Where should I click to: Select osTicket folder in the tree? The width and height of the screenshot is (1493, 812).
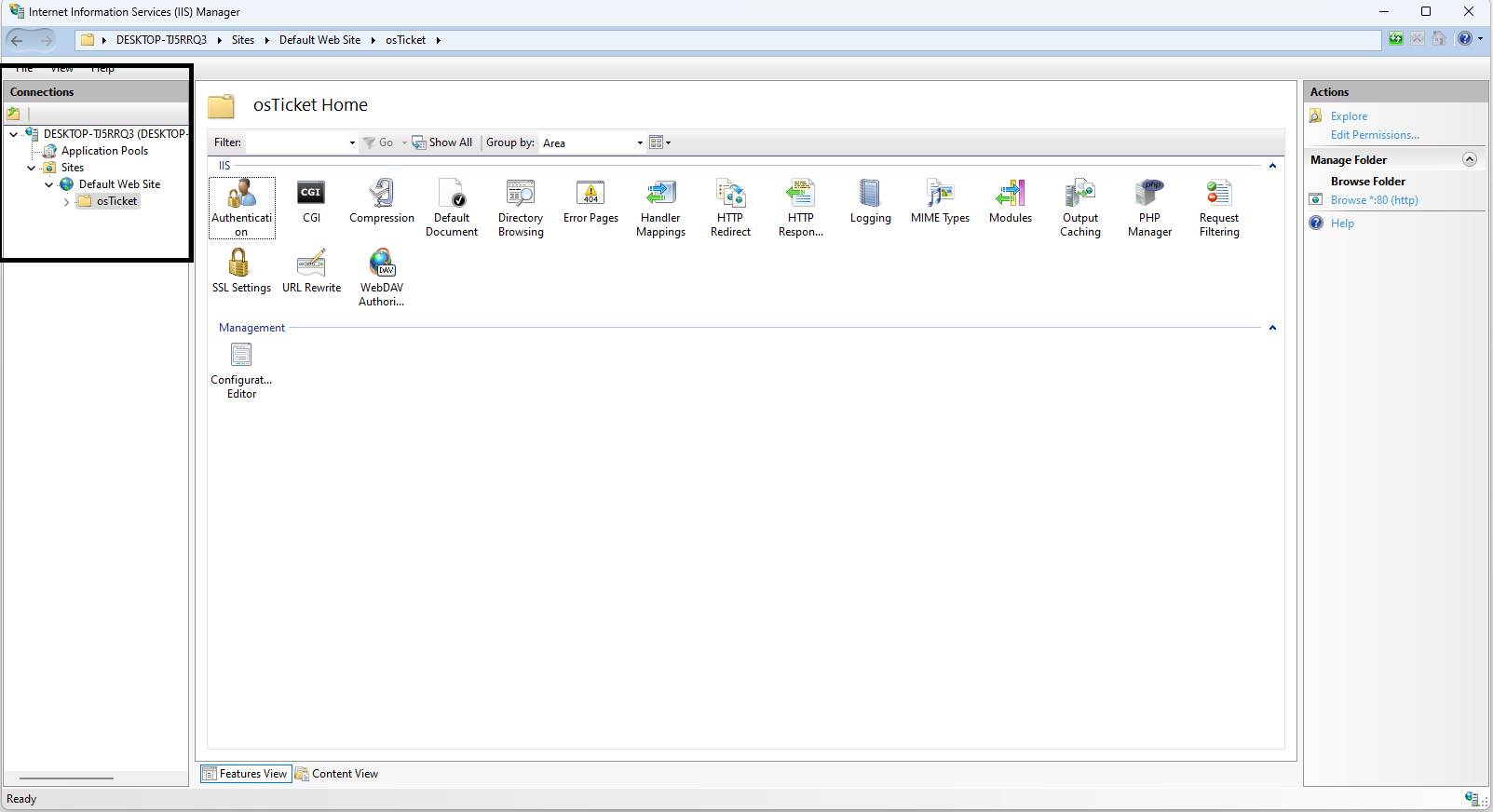click(109, 201)
